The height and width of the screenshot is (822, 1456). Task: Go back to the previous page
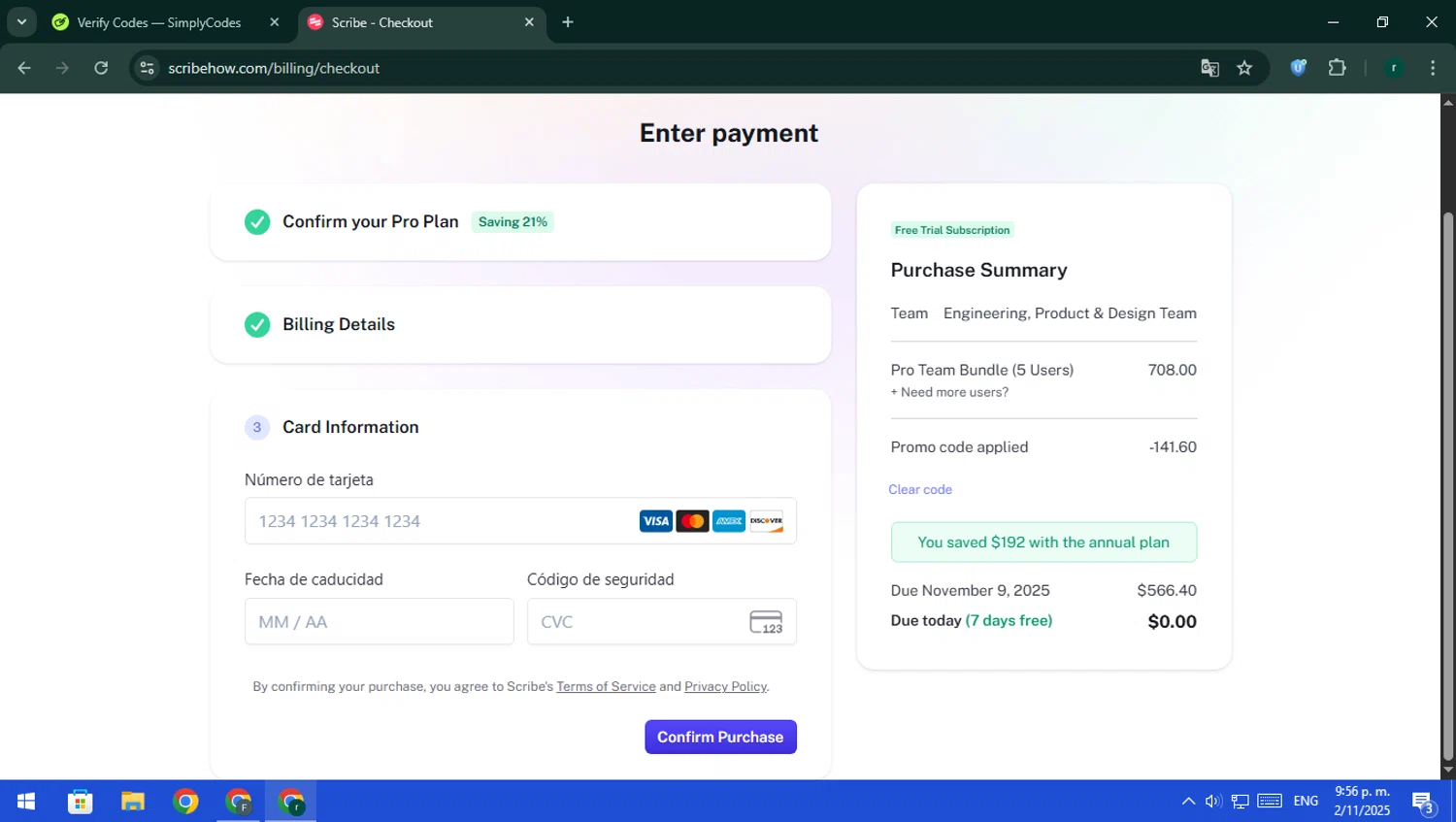[x=24, y=68]
